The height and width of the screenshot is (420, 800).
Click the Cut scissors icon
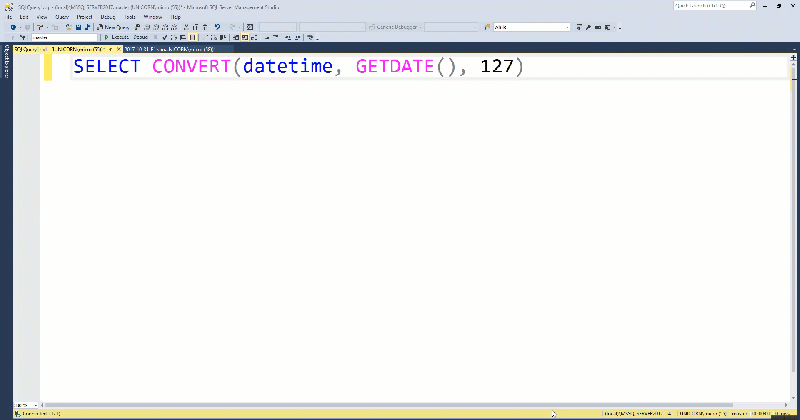pos(185,27)
